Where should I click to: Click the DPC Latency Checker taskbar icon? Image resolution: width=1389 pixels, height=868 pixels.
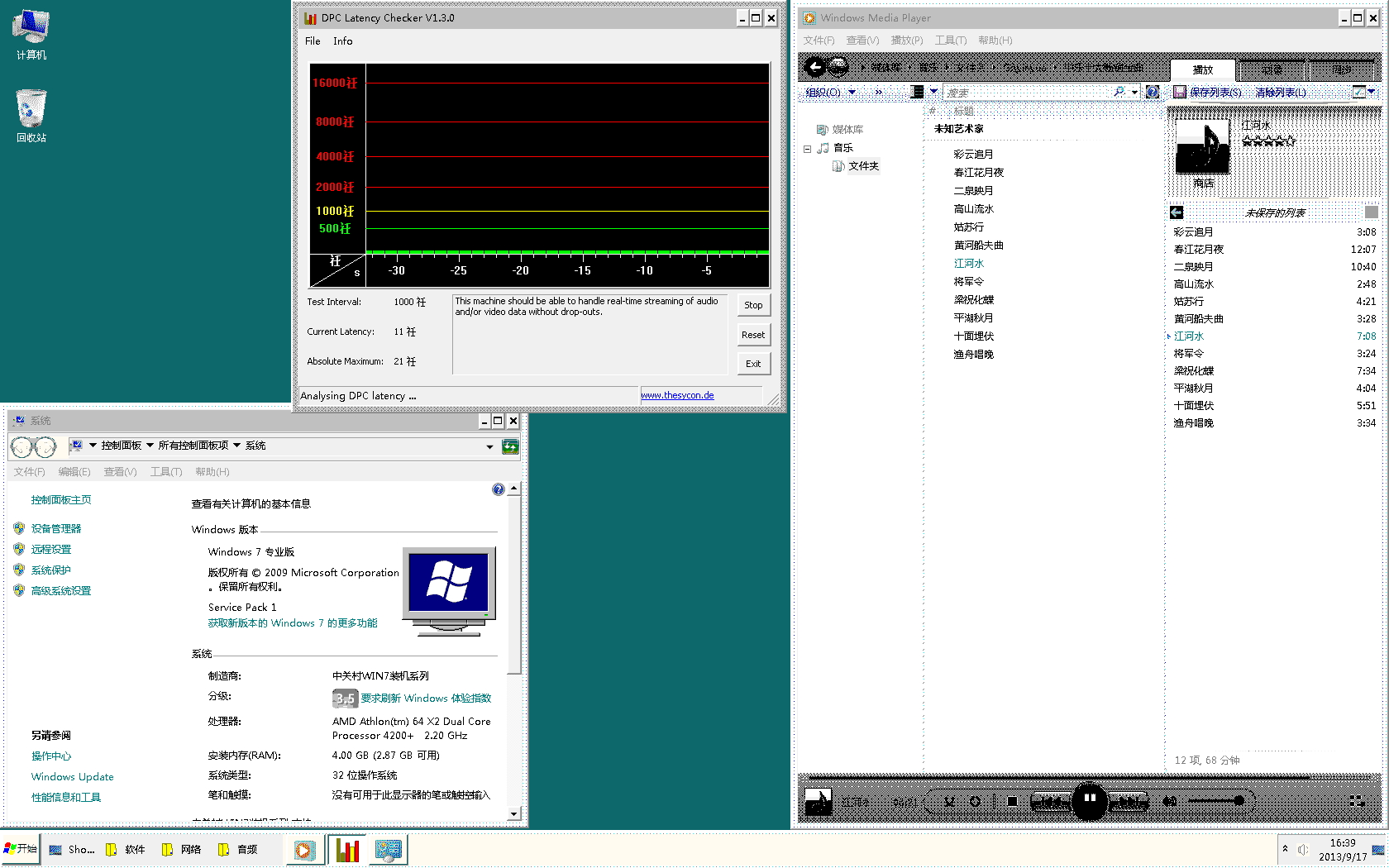tap(348, 850)
